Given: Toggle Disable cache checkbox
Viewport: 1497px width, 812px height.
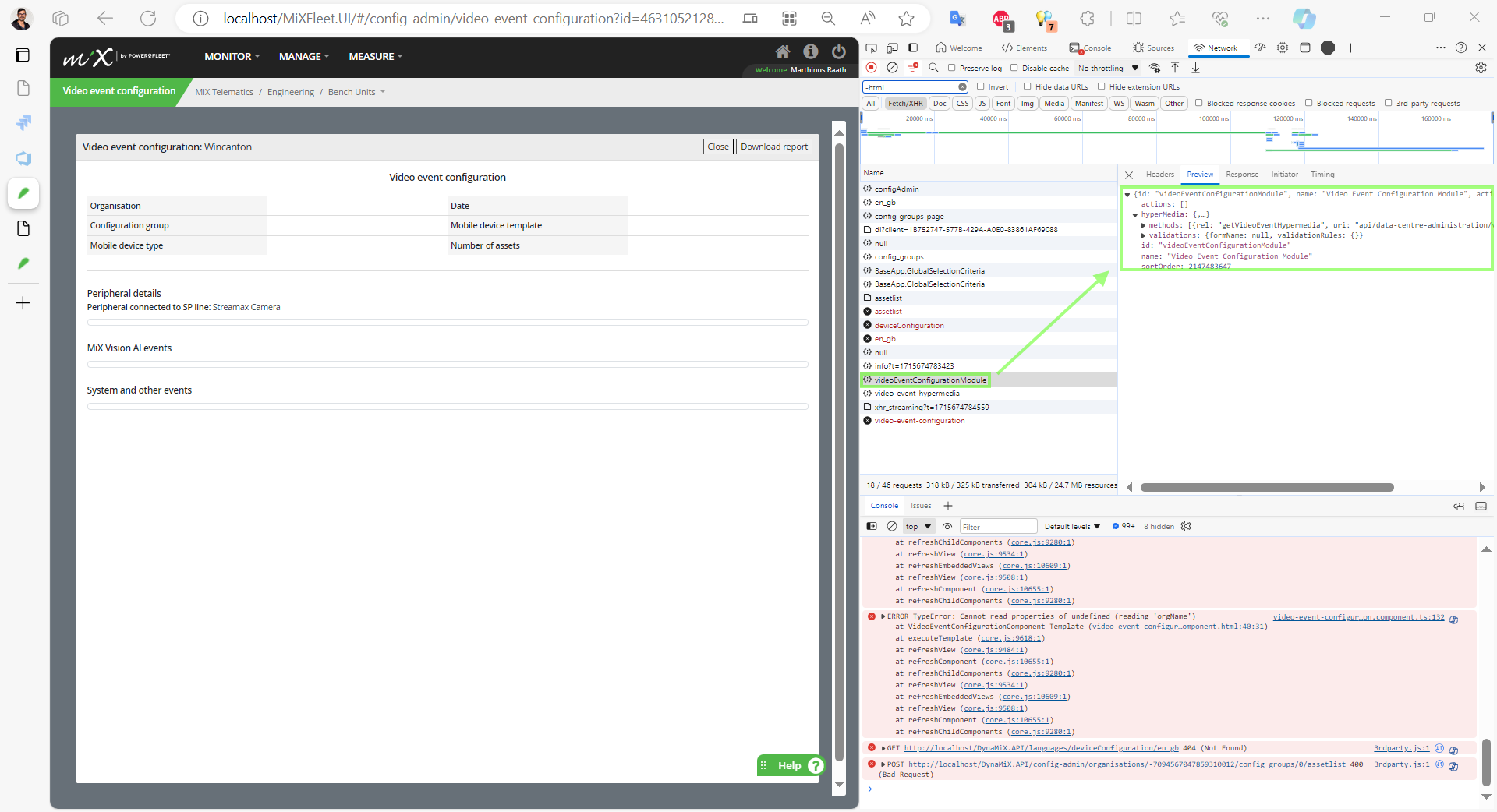Looking at the screenshot, I should coord(1014,68).
